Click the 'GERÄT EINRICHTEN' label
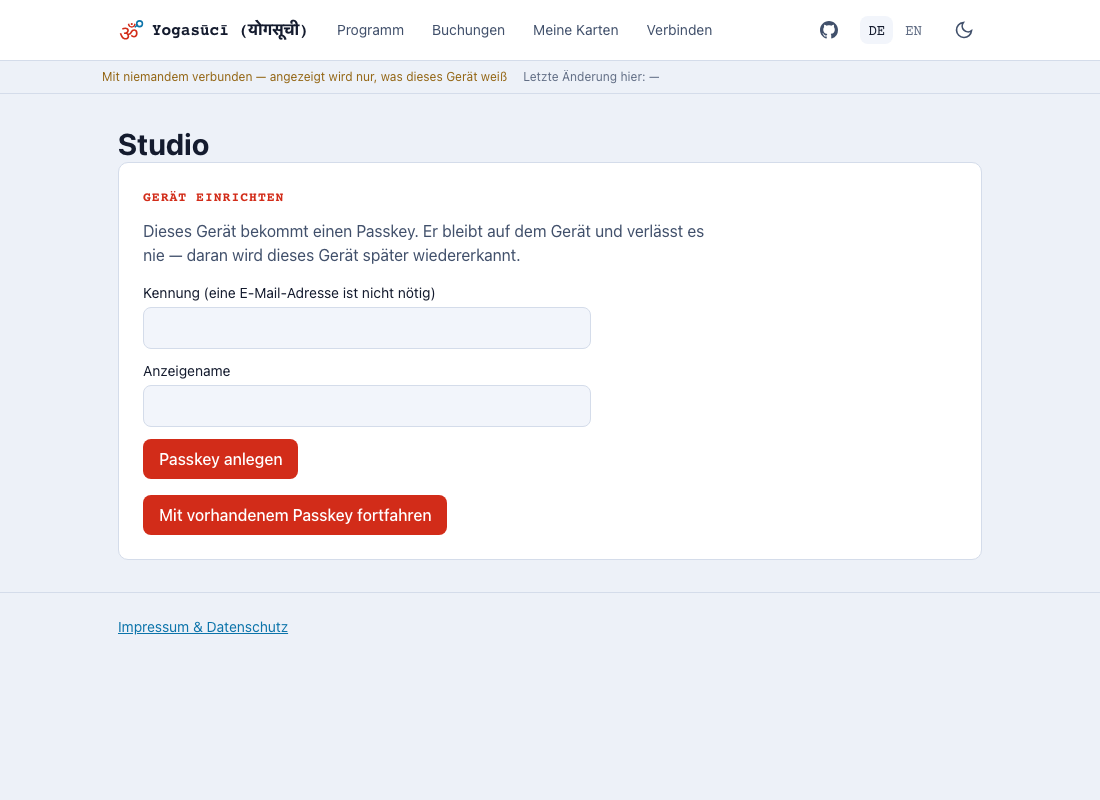The height and width of the screenshot is (800, 1100). pos(213,198)
